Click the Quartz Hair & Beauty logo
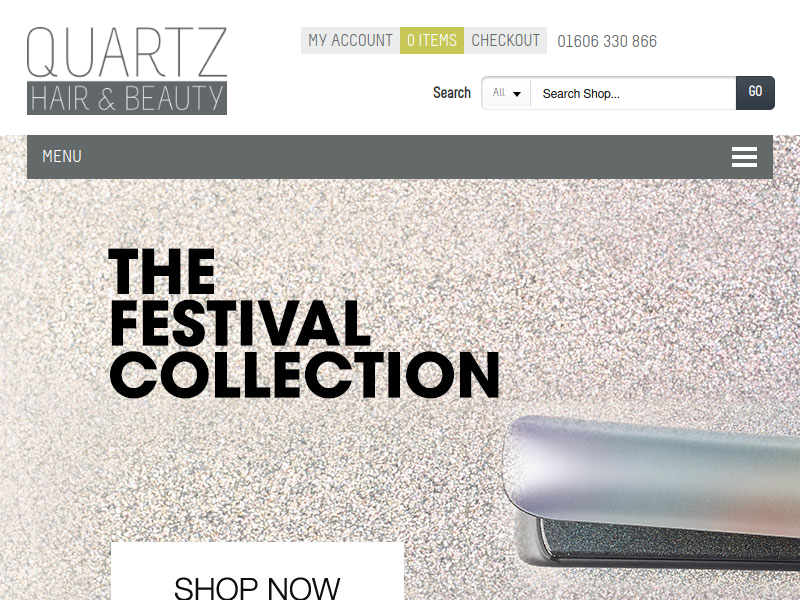Viewport: 800px width, 600px height. pos(127,70)
